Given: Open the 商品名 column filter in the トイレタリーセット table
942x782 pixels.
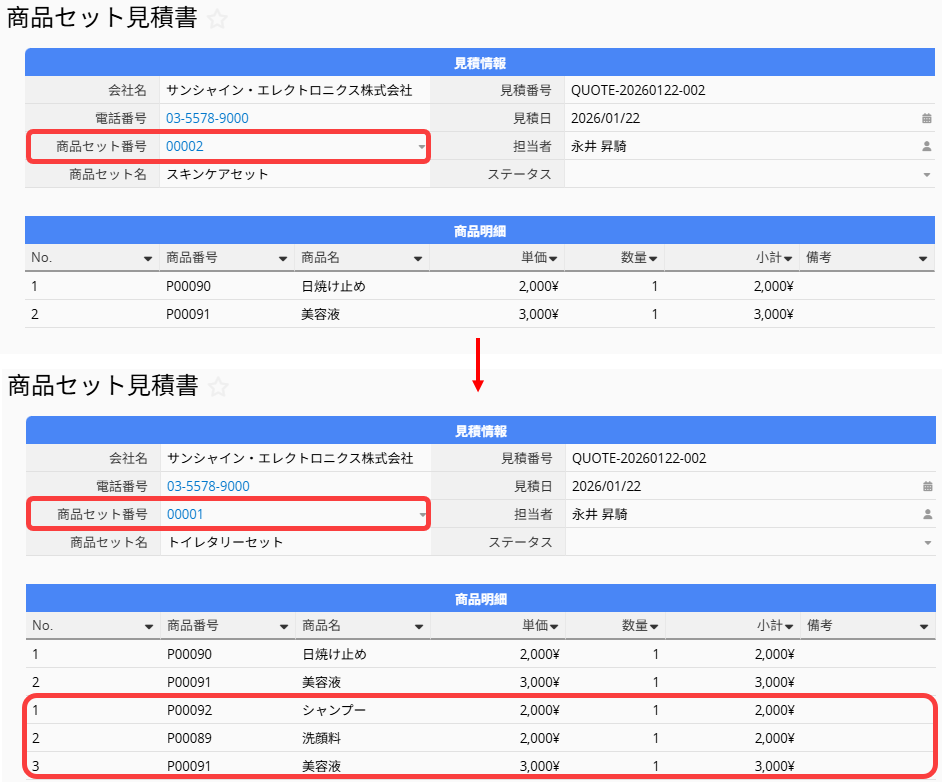Looking at the screenshot, I should point(417,627).
